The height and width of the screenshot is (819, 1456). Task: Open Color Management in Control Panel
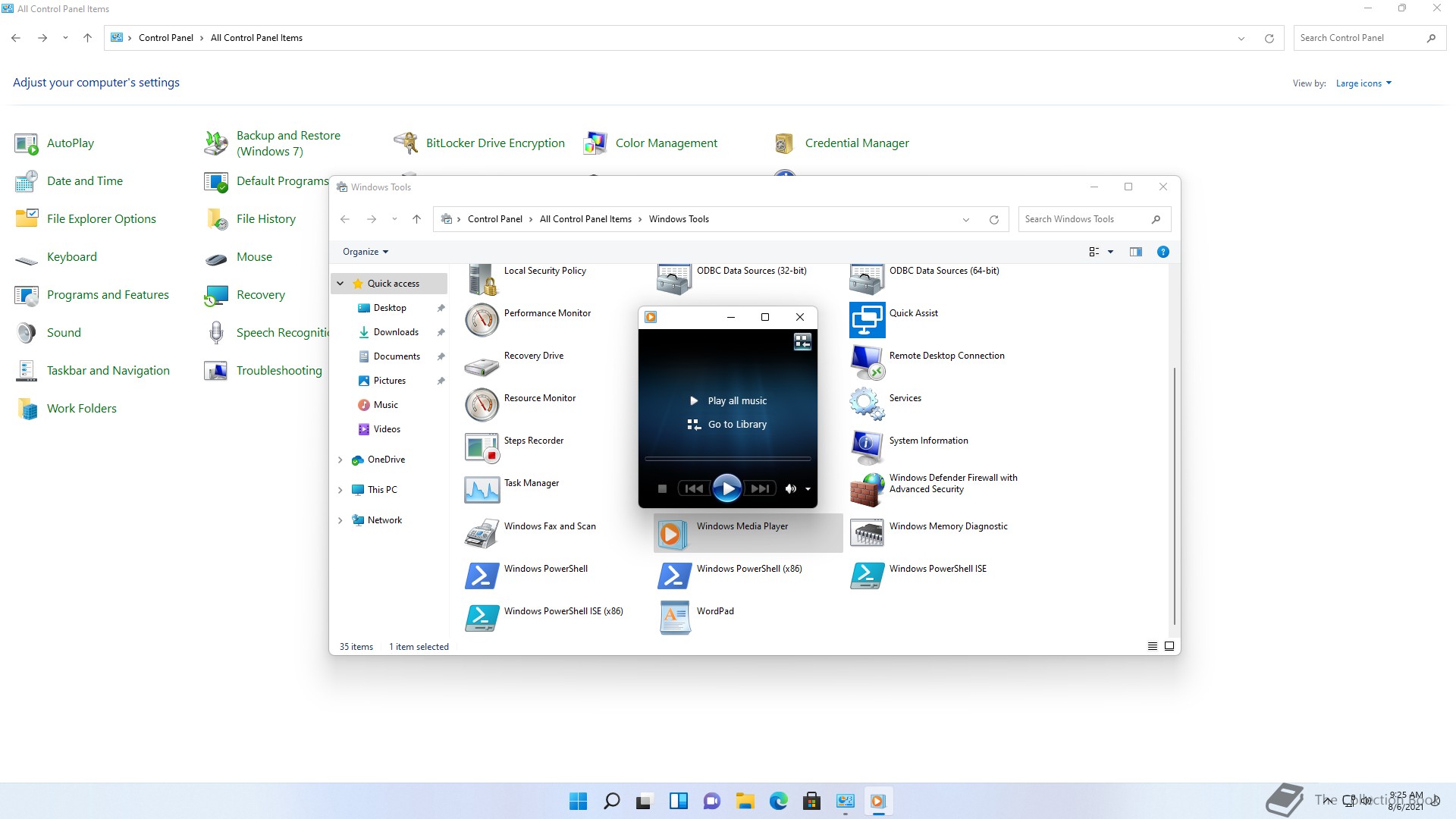[x=651, y=143]
